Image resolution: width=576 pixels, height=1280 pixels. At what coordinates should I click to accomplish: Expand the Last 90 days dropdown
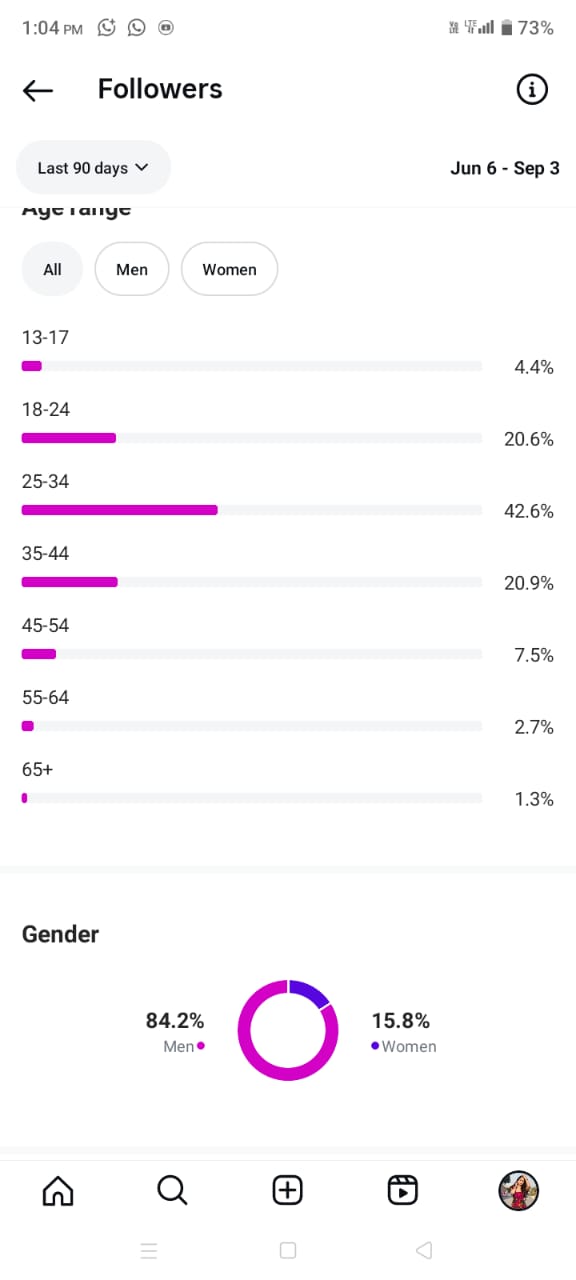pyautogui.click(x=93, y=168)
